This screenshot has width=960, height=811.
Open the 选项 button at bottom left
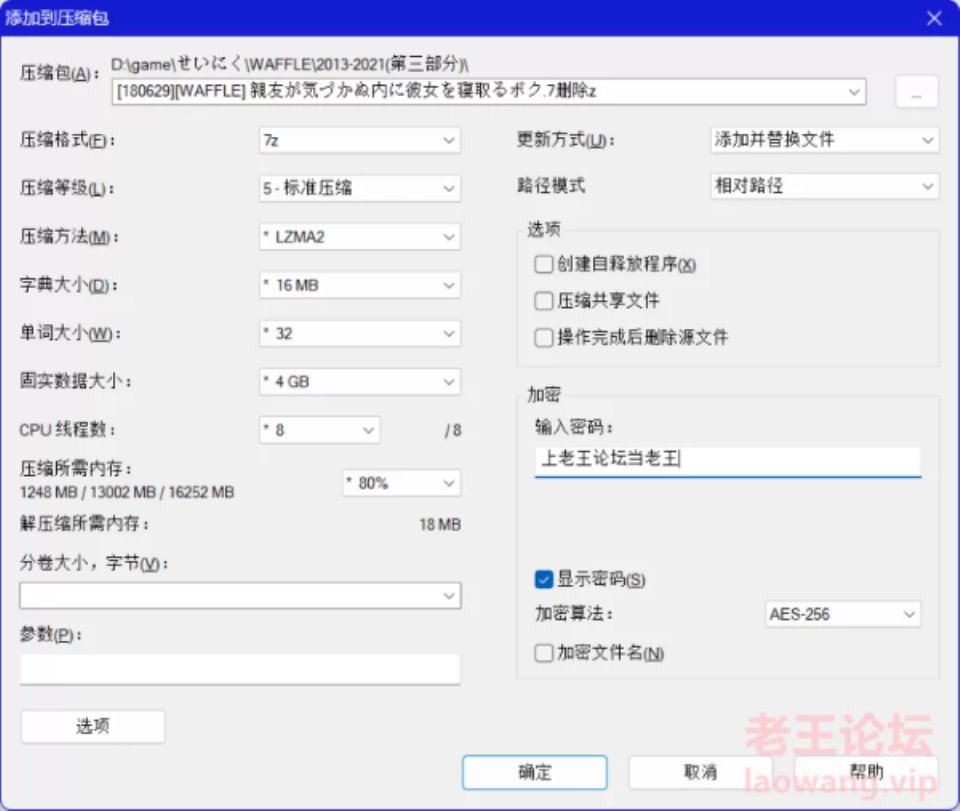(92, 727)
